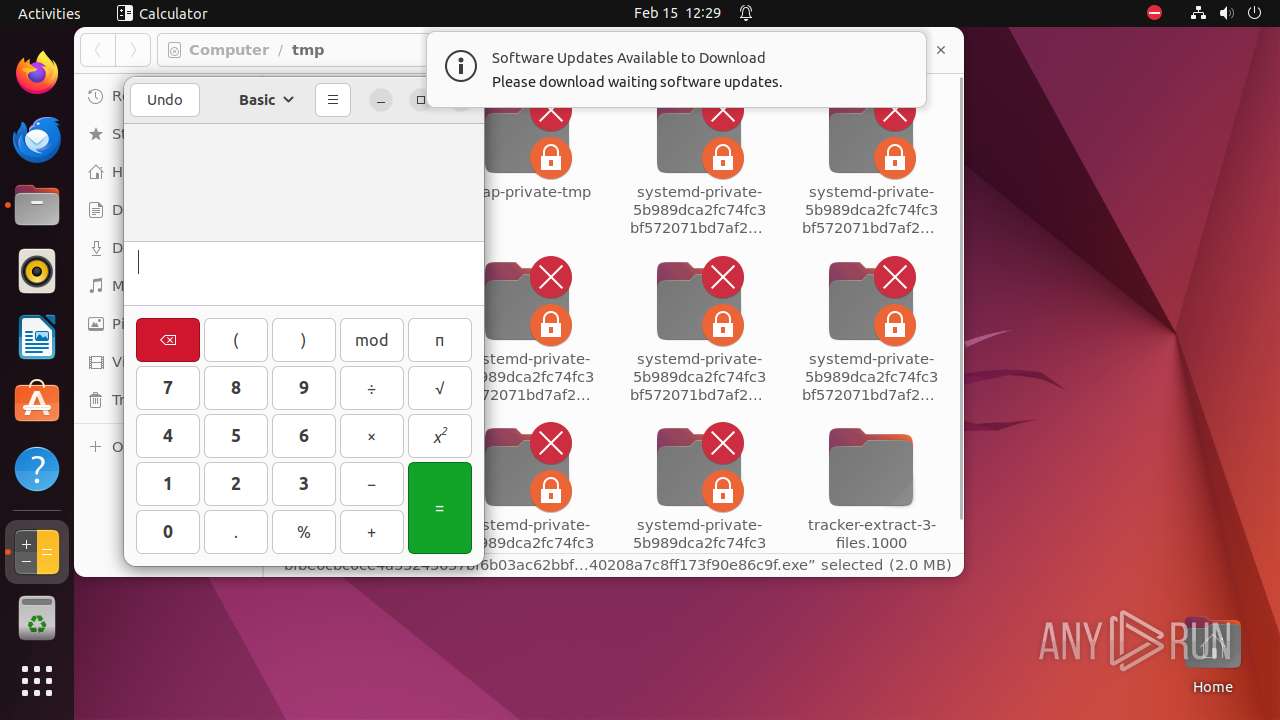
Task: Click the square root key
Action: (x=440, y=388)
